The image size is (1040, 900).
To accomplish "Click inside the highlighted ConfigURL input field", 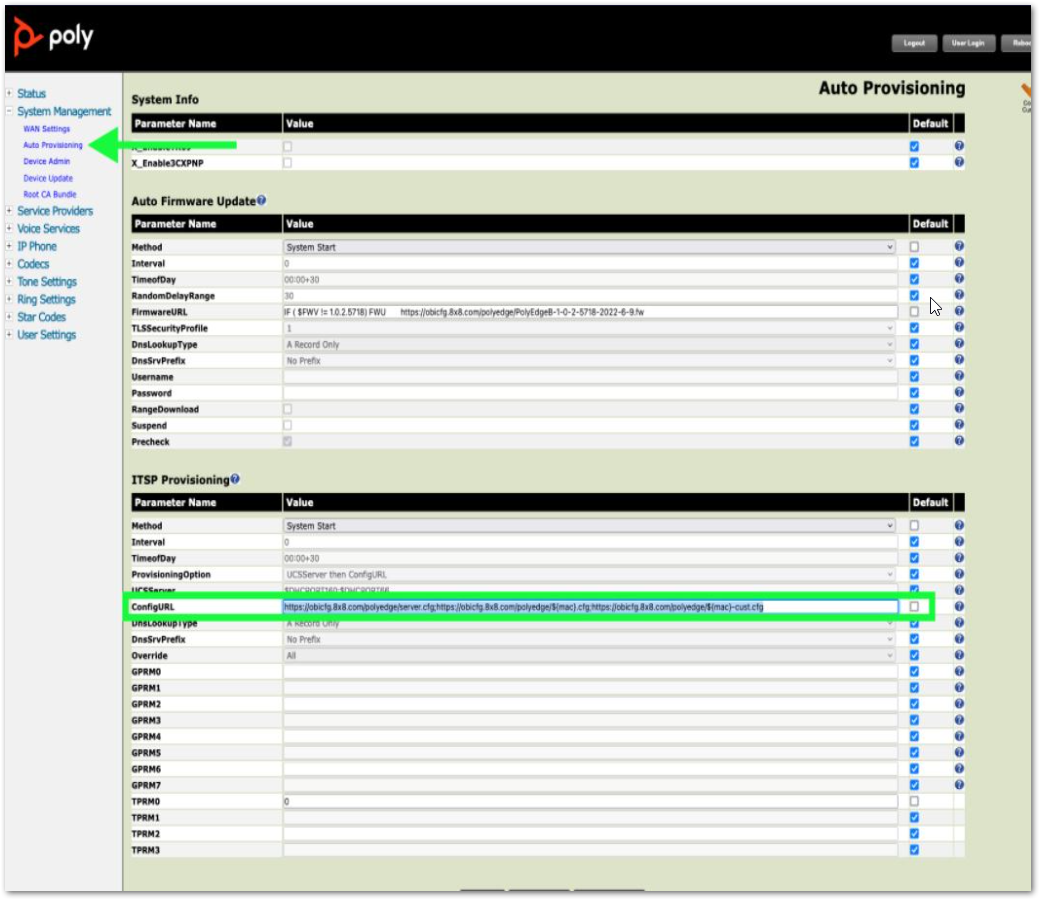I will [x=590, y=607].
